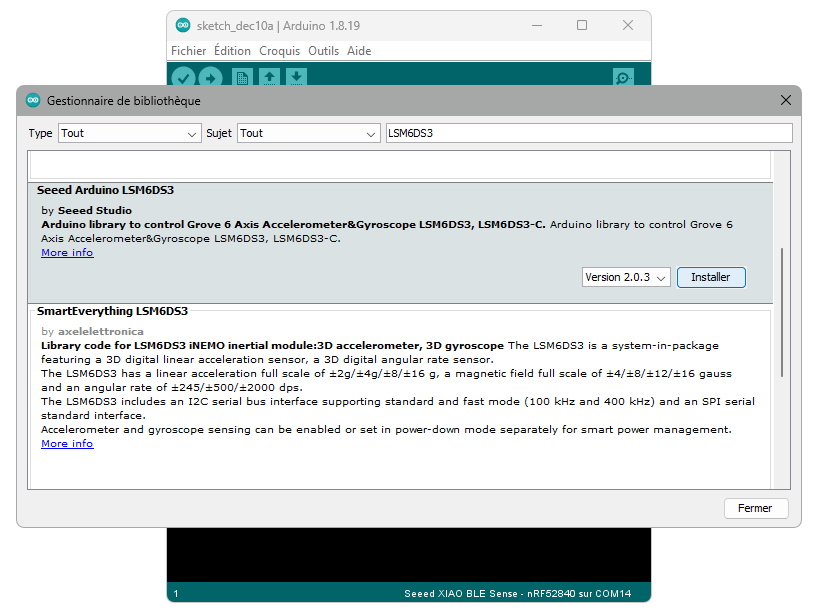Image resolution: width=814 pixels, height=615 pixels.
Task: Click the Fermer button
Action: pyautogui.click(x=755, y=508)
